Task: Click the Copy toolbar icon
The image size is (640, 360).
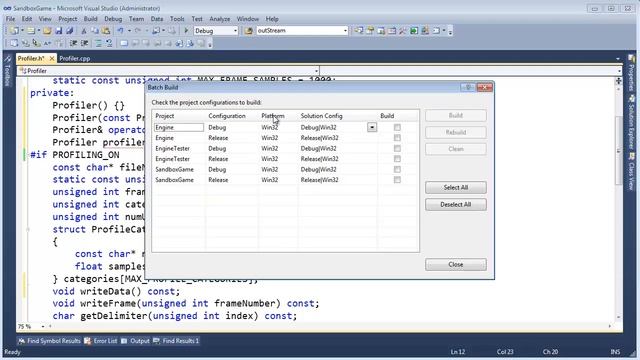Action: pos(95,31)
